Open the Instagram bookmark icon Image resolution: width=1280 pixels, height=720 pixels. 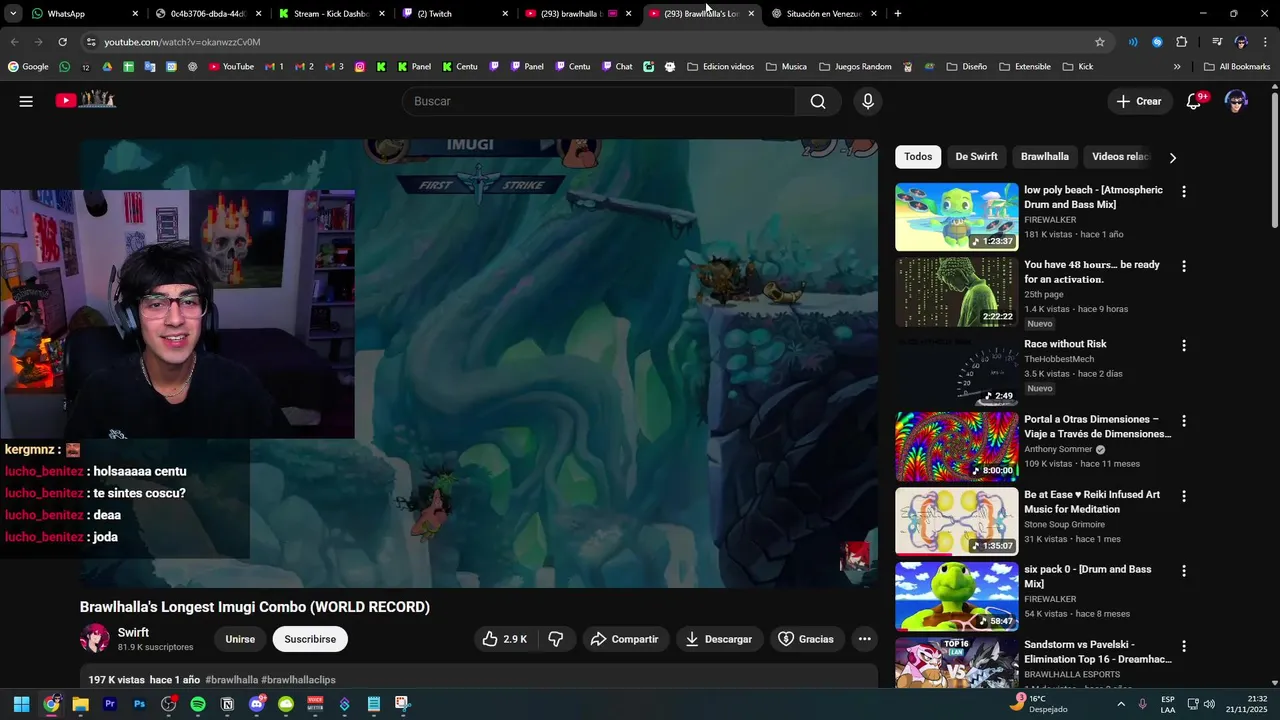click(x=360, y=67)
